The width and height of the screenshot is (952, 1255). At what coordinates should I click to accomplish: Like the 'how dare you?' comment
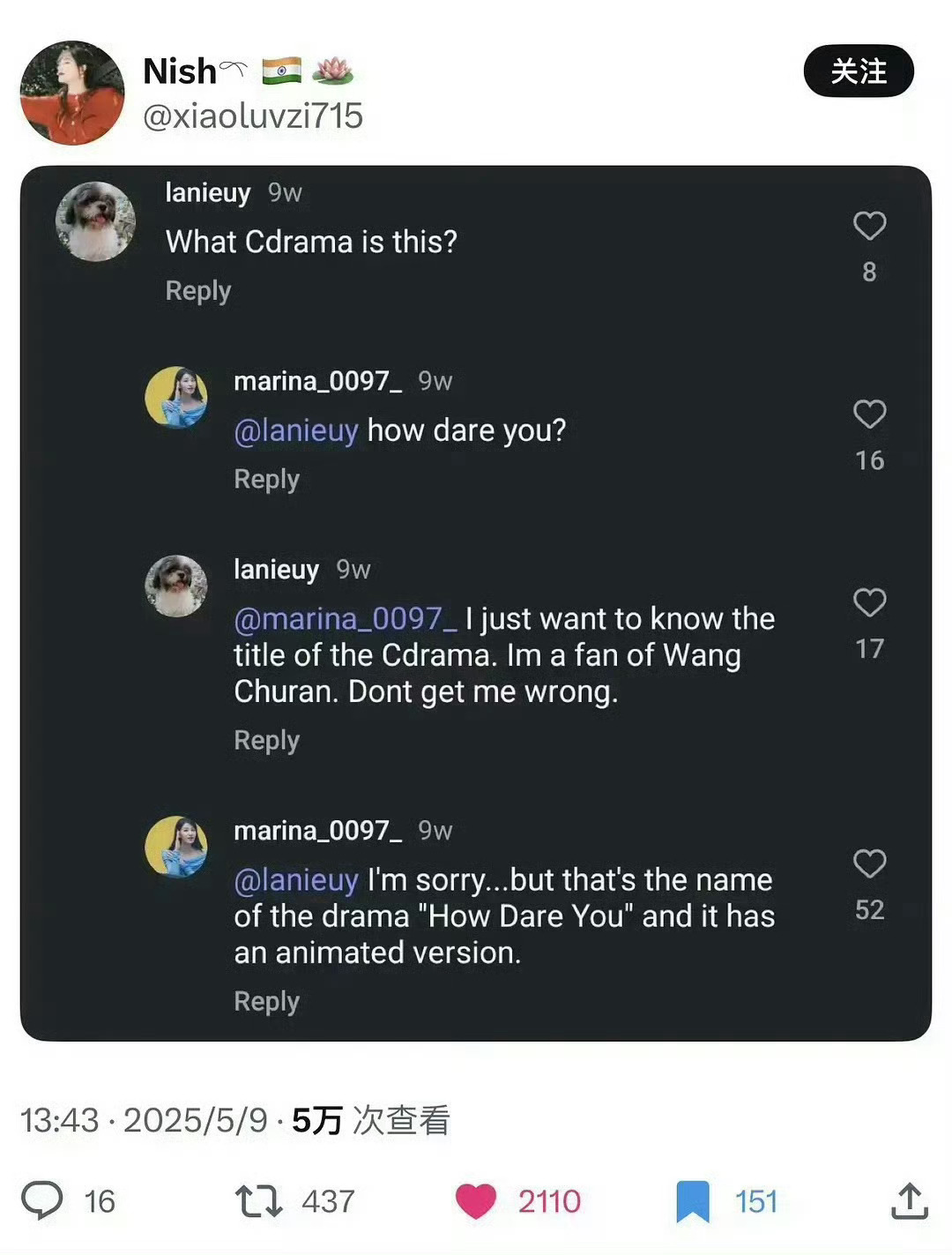(869, 415)
